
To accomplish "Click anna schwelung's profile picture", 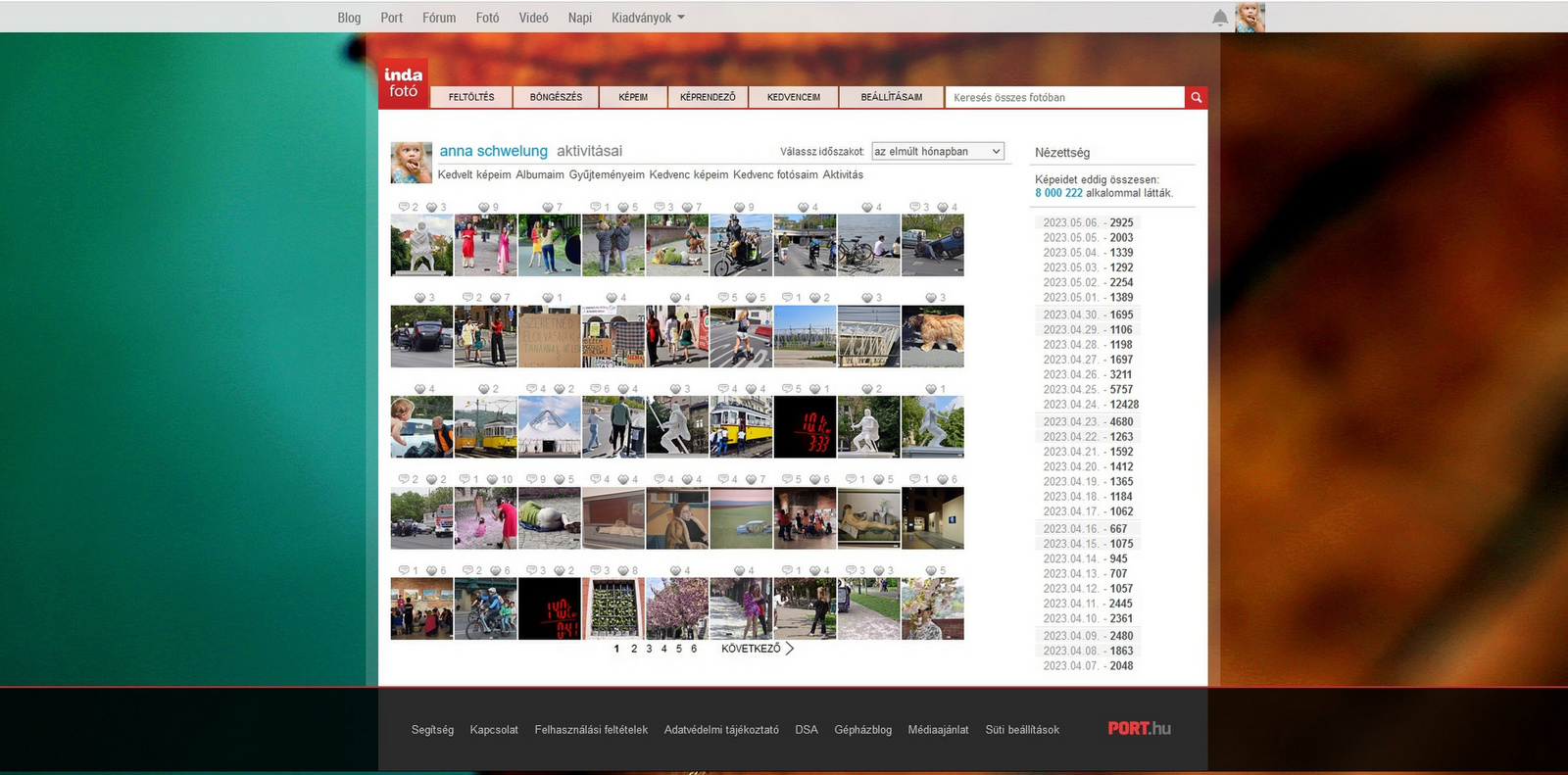I will pyautogui.click(x=412, y=163).
